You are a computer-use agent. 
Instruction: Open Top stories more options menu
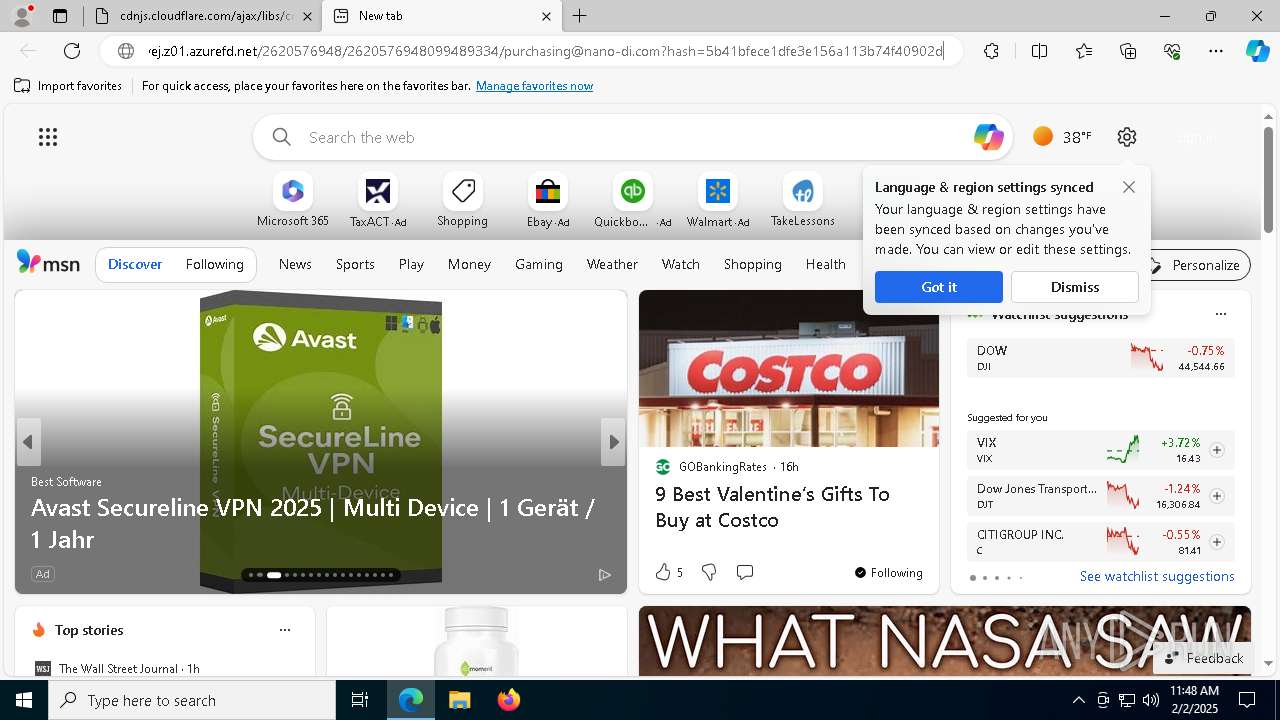coord(285,630)
